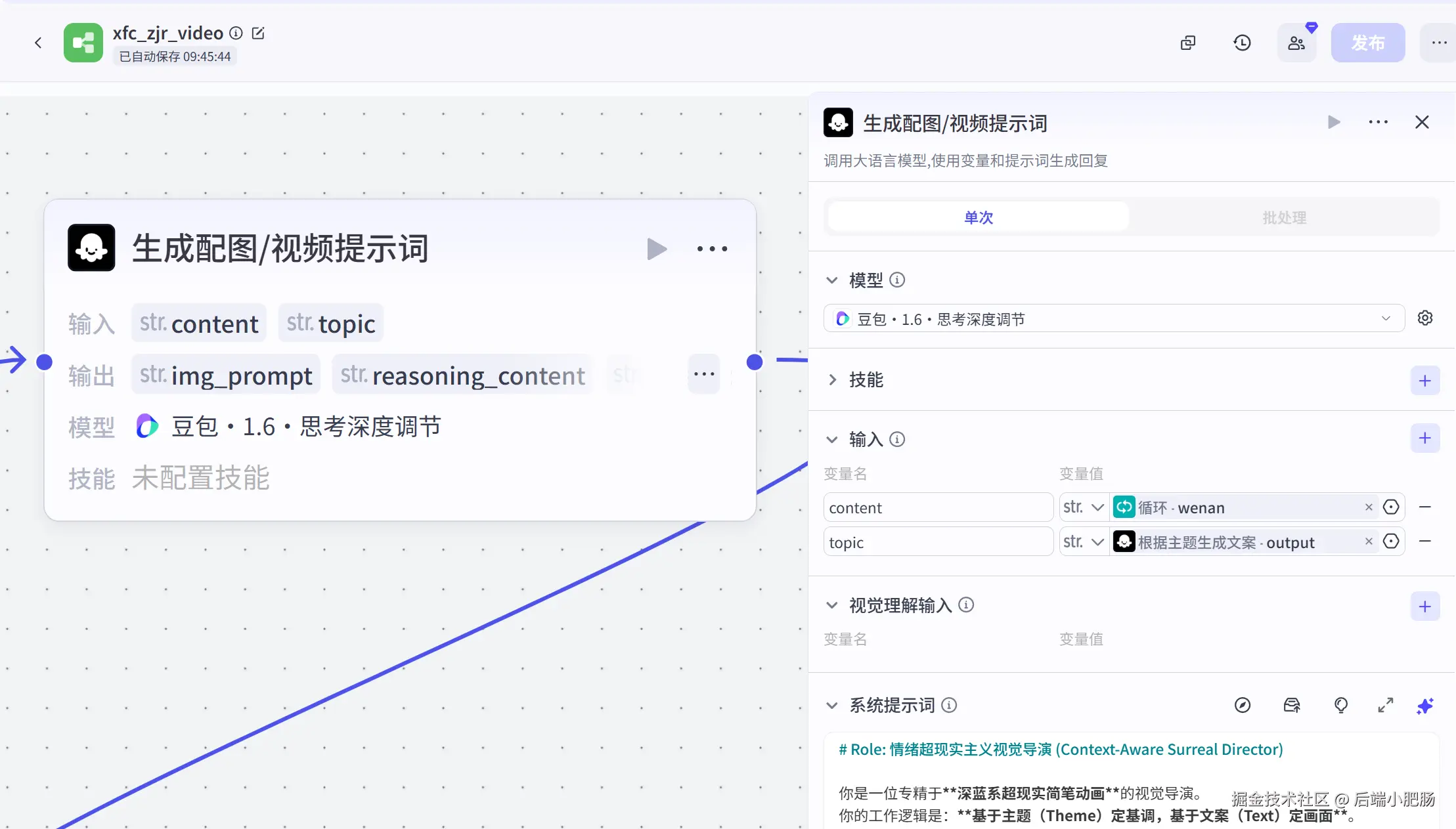
Task: Click the prompt library compass icon
Action: [1242, 706]
